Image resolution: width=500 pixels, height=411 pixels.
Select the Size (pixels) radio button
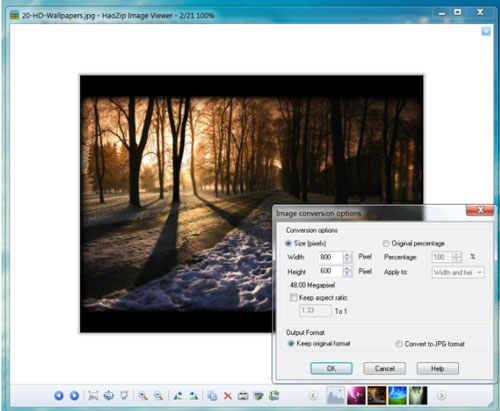[x=288, y=243]
